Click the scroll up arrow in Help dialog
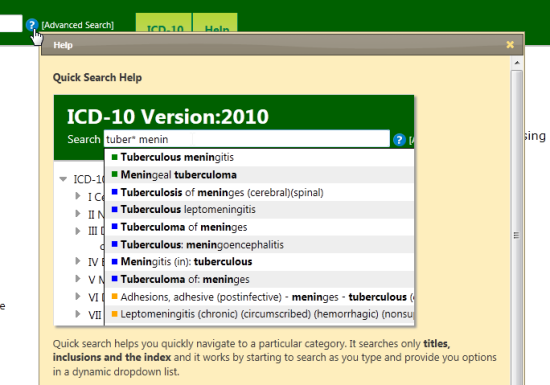Viewport: 550px width, 385px height. pyautogui.click(x=517, y=63)
